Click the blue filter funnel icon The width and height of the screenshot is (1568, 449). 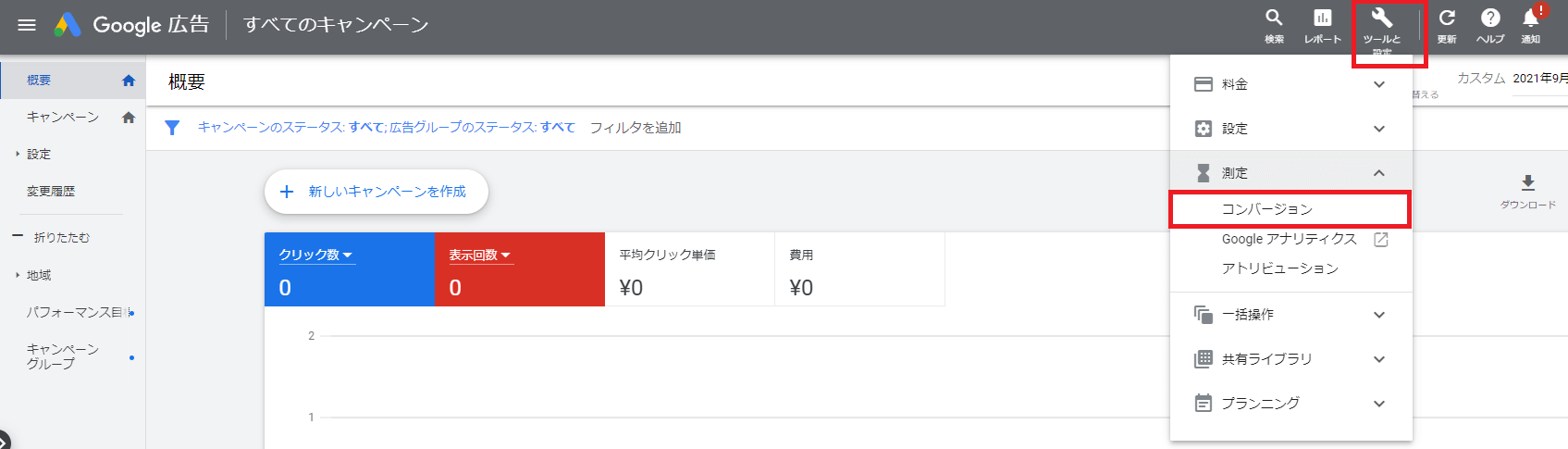tap(172, 128)
